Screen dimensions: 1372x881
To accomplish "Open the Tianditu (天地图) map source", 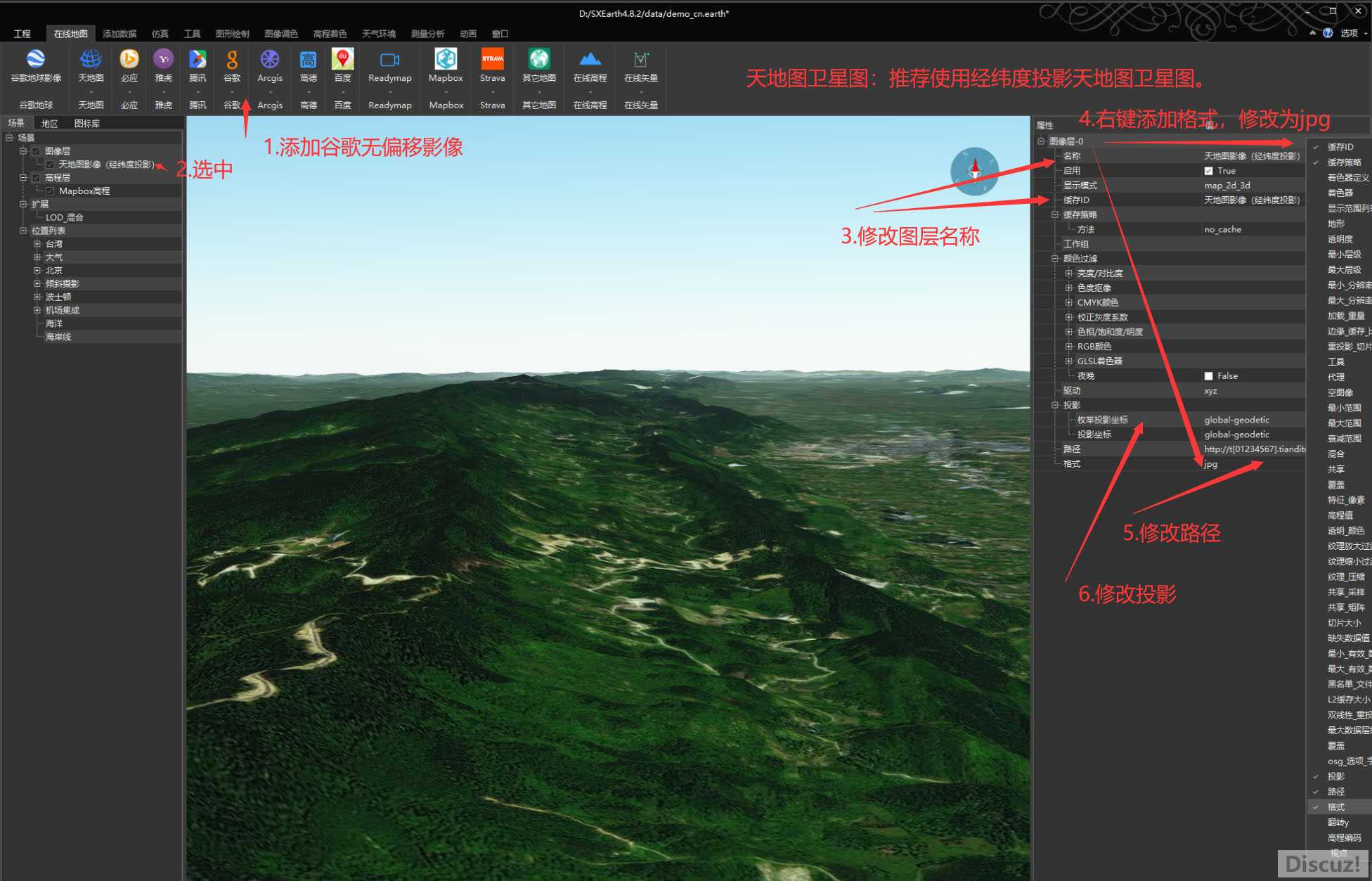I will point(91,59).
